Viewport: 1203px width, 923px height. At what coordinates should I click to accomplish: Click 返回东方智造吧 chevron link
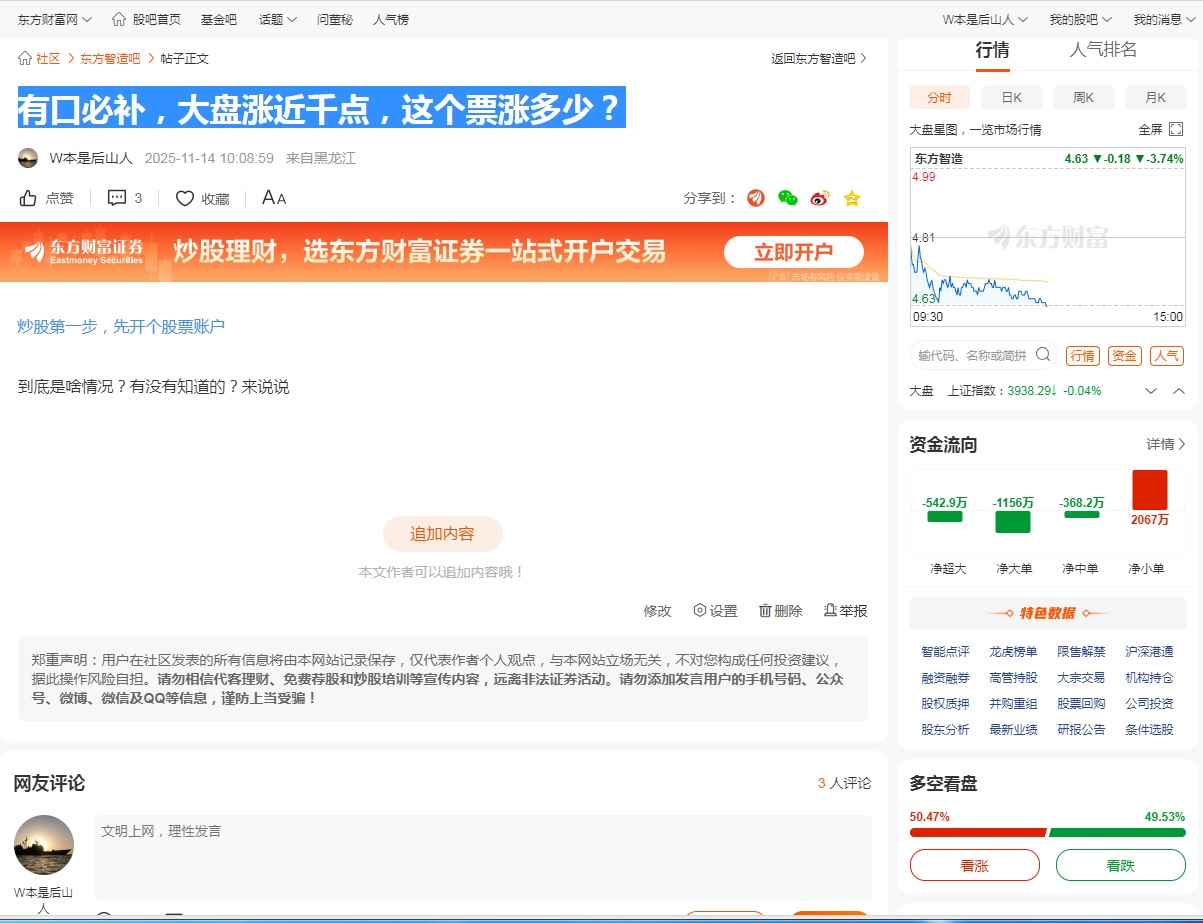[x=819, y=58]
